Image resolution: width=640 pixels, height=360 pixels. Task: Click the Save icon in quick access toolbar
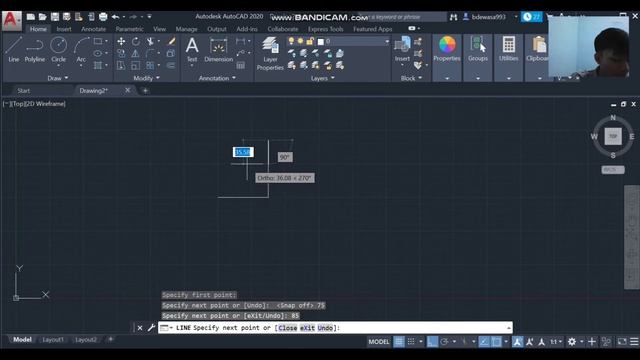tap(55, 17)
